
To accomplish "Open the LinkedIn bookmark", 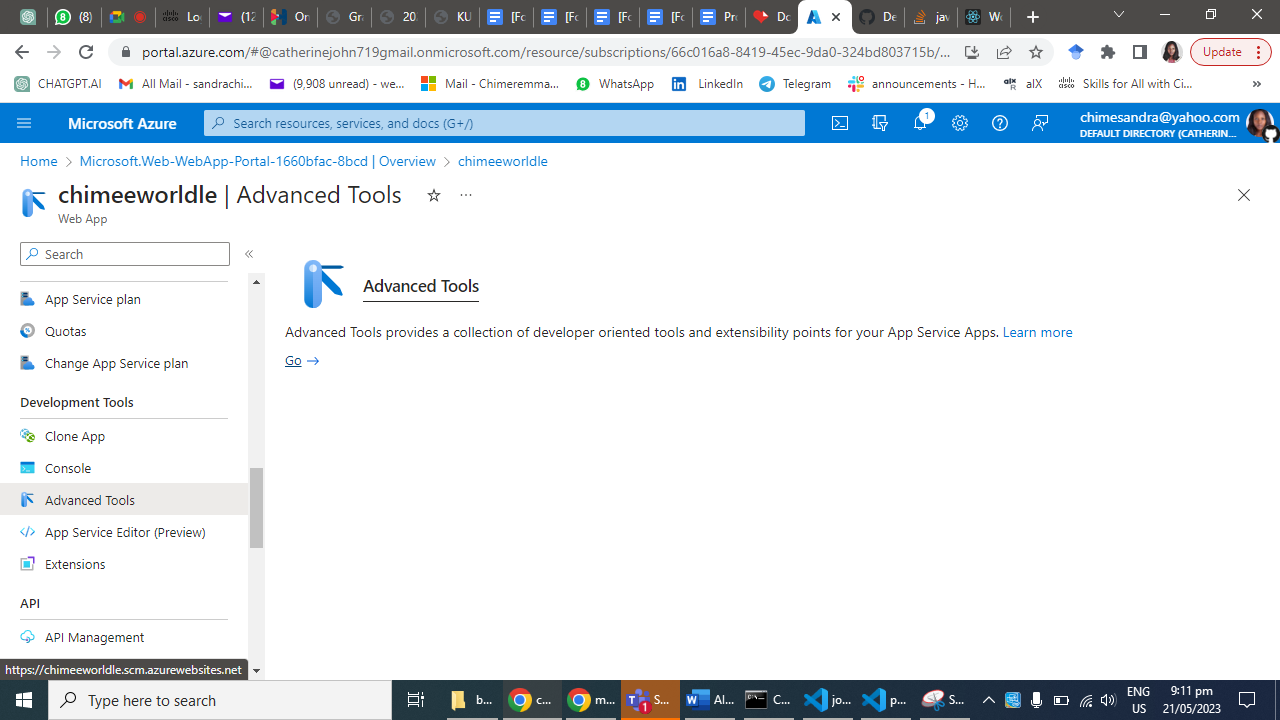I will (707, 84).
